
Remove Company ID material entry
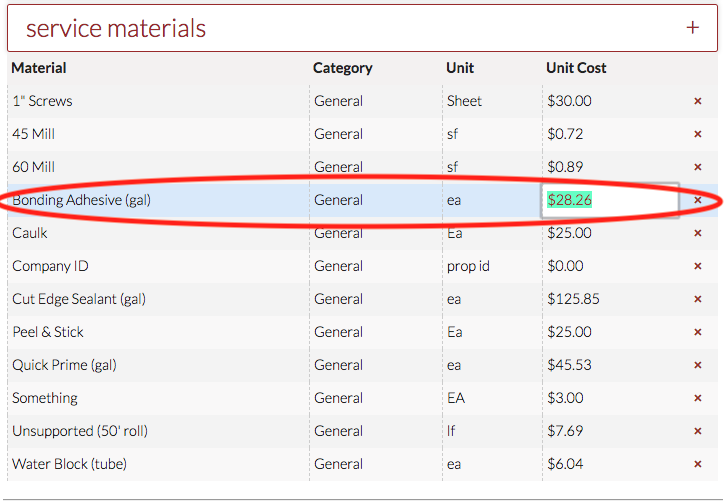coord(698,266)
